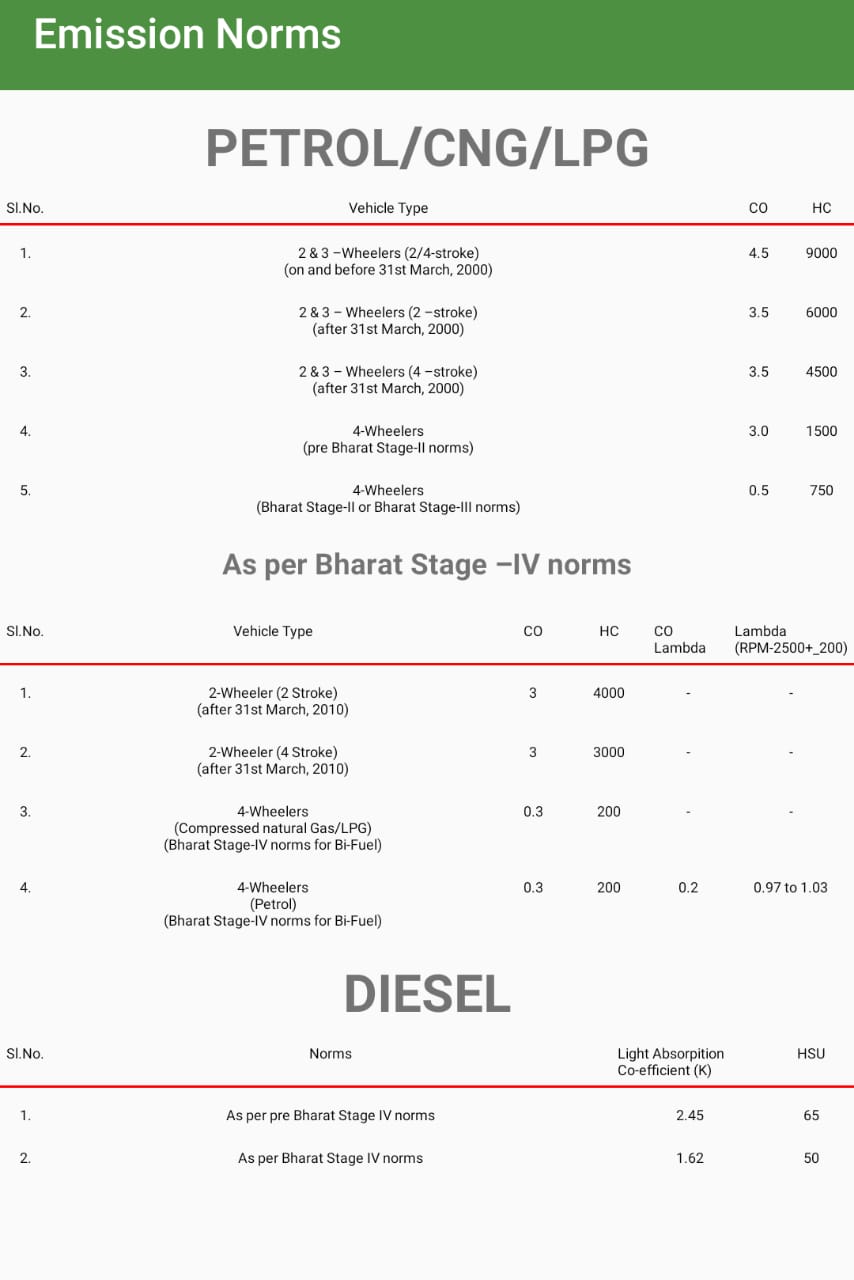Select the 4-Wheelers pre Bharat Stage-II row
The width and height of the screenshot is (854, 1280).
click(388, 439)
